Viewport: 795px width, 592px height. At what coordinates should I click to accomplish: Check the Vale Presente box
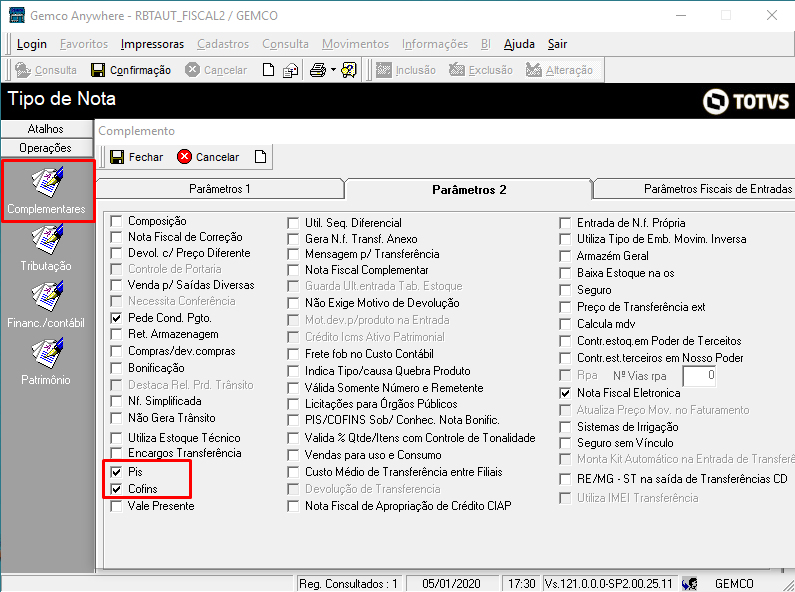click(117, 506)
